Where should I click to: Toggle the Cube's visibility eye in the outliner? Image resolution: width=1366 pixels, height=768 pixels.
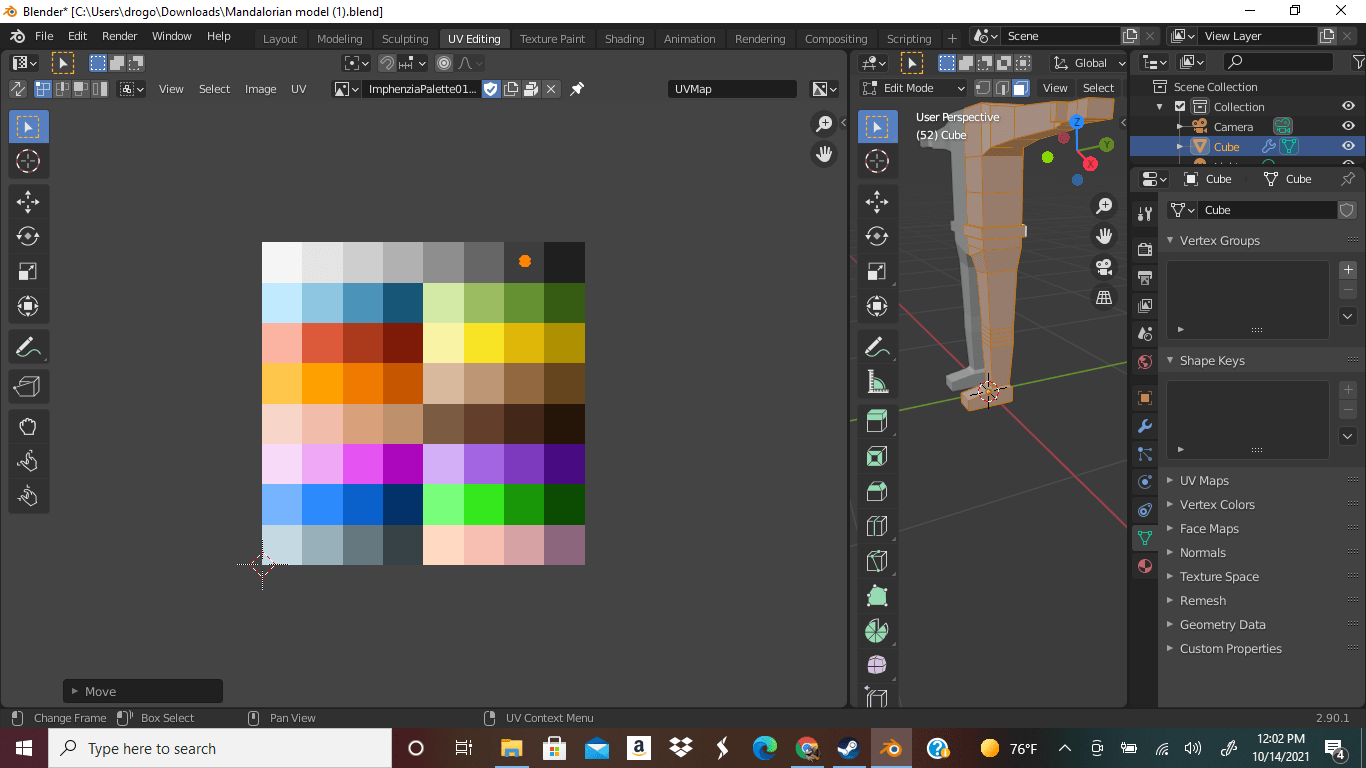point(1347,145)
